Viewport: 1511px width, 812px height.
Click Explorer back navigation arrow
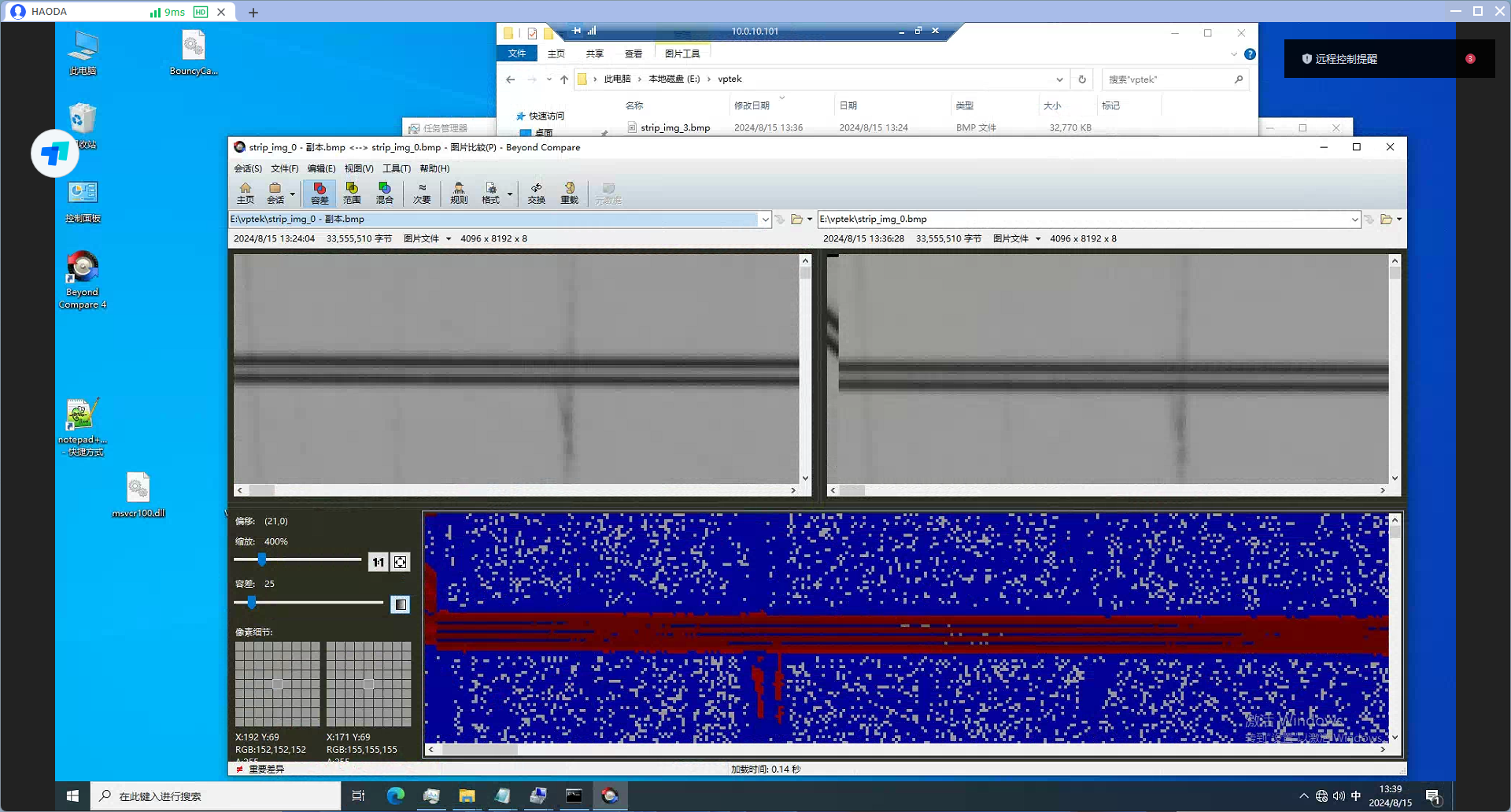coord(511,79)
